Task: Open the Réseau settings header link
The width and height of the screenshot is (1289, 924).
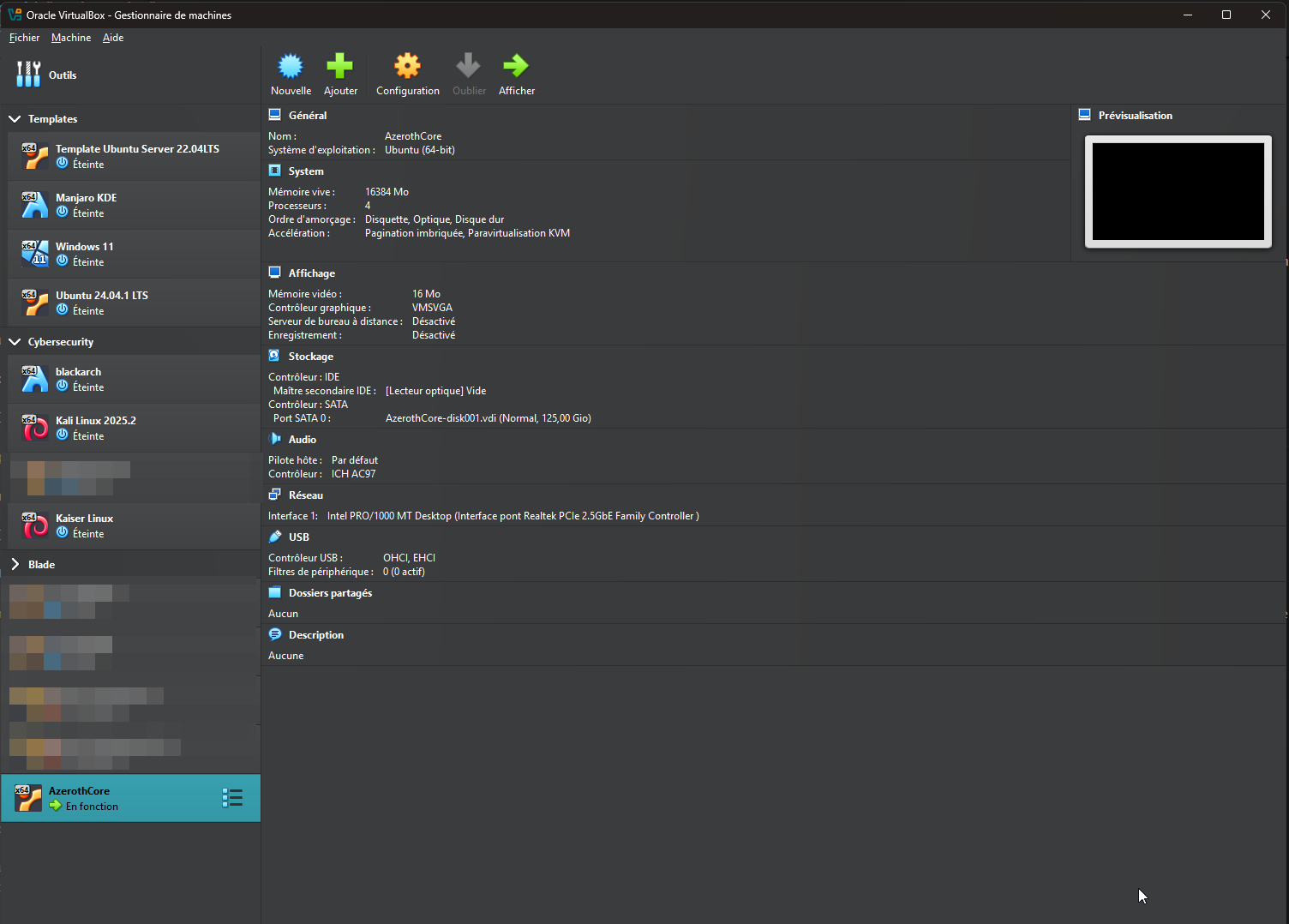Action: [x=306, y=495]
